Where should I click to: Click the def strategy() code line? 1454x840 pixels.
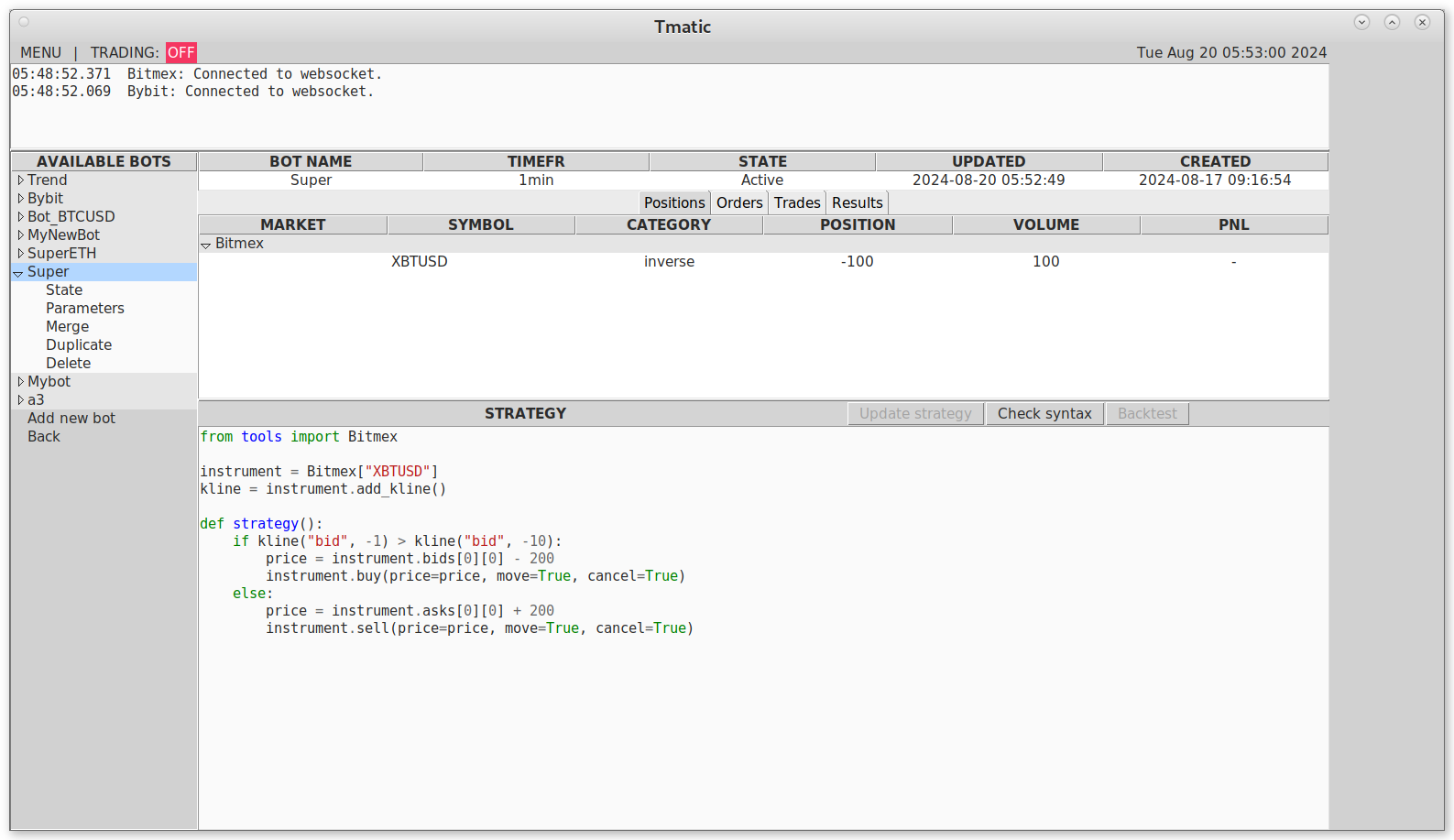click(x=261, y=524)
